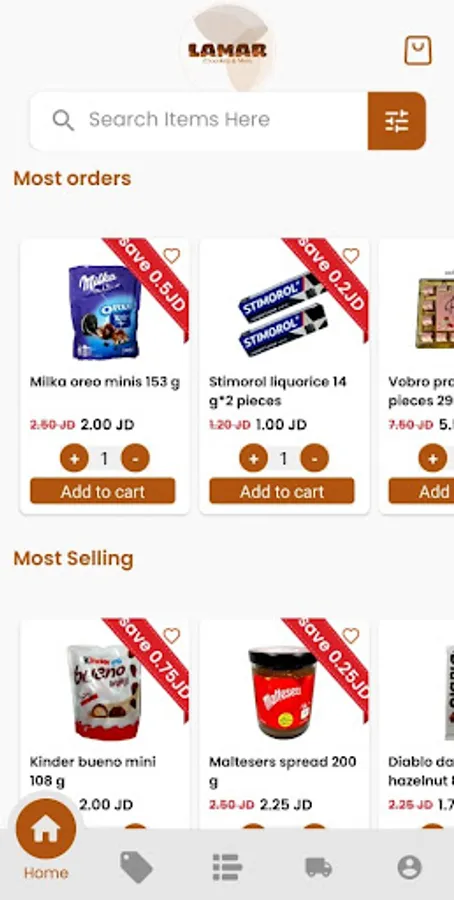The width and height of the screenshot is (454, 900).
Task: Favorite the Maltesers spread heart
Action: point(351,635)
